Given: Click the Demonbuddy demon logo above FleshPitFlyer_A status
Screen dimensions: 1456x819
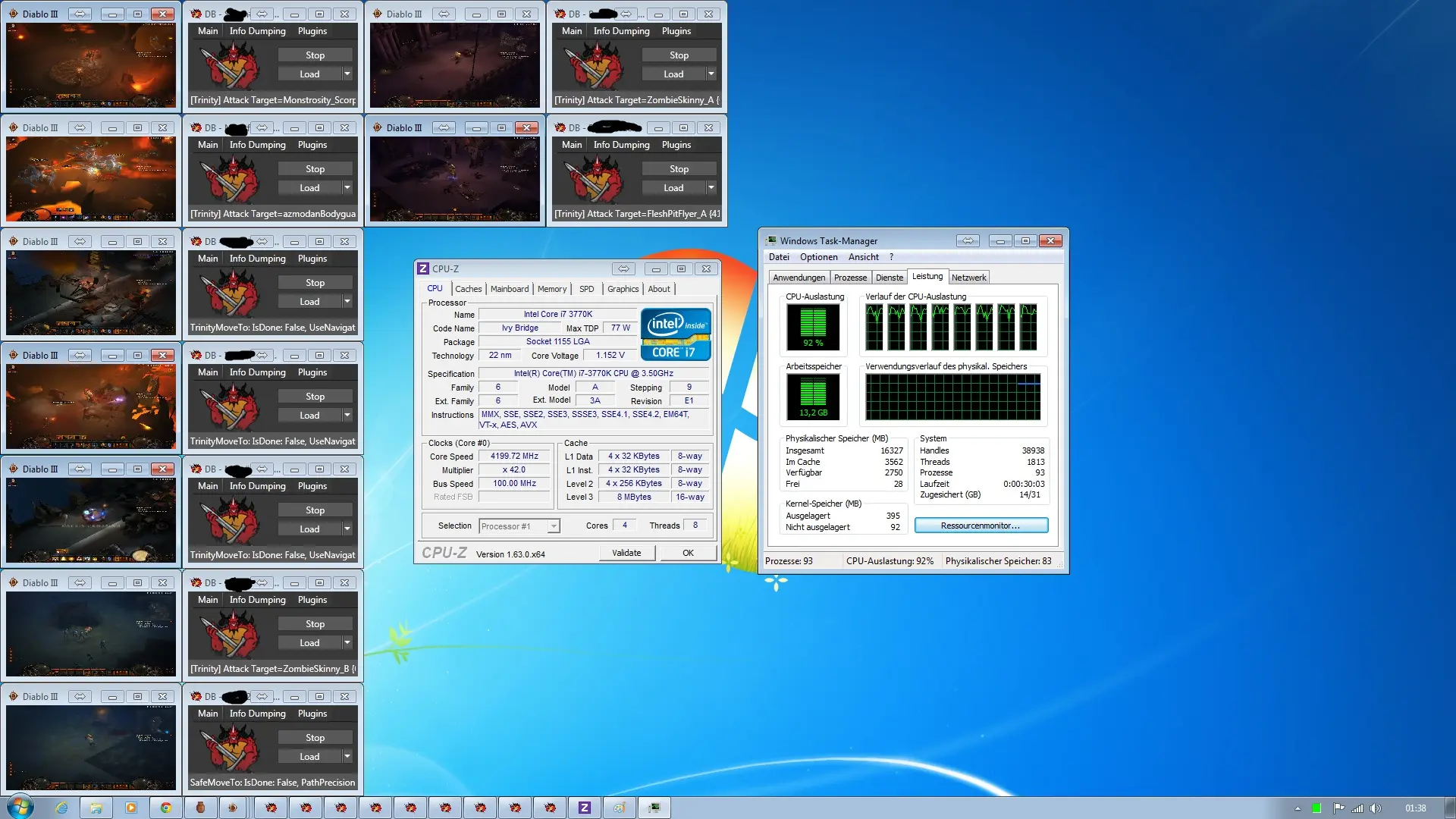Looking at the screenshot, I should click(x=593, y=180).
